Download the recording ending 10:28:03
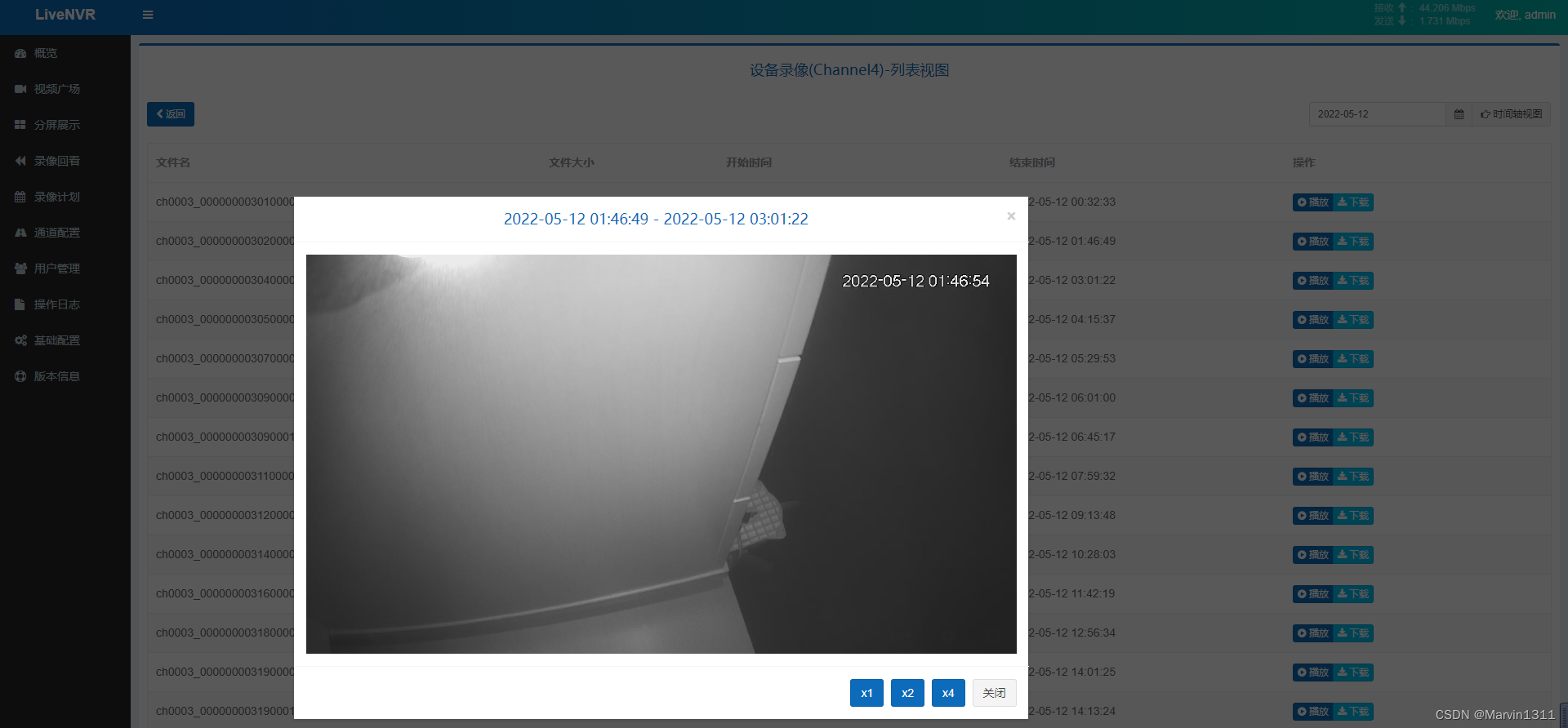Image resolution: width=1568 pixels, height=728 pixels. coord(1353,555)
